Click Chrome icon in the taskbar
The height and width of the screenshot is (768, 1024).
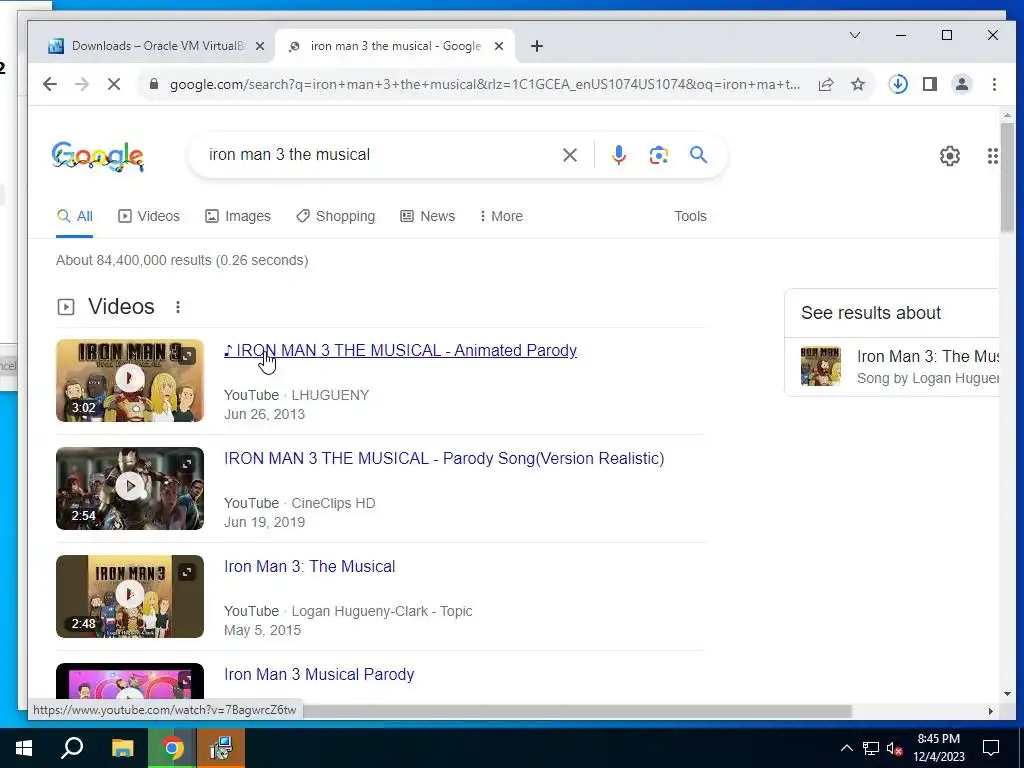(172, 748)
